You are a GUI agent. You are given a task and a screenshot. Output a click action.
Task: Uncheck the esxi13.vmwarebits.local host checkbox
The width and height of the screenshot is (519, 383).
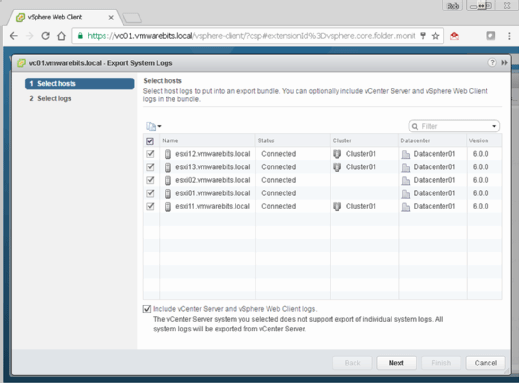(x=150, y=167)
